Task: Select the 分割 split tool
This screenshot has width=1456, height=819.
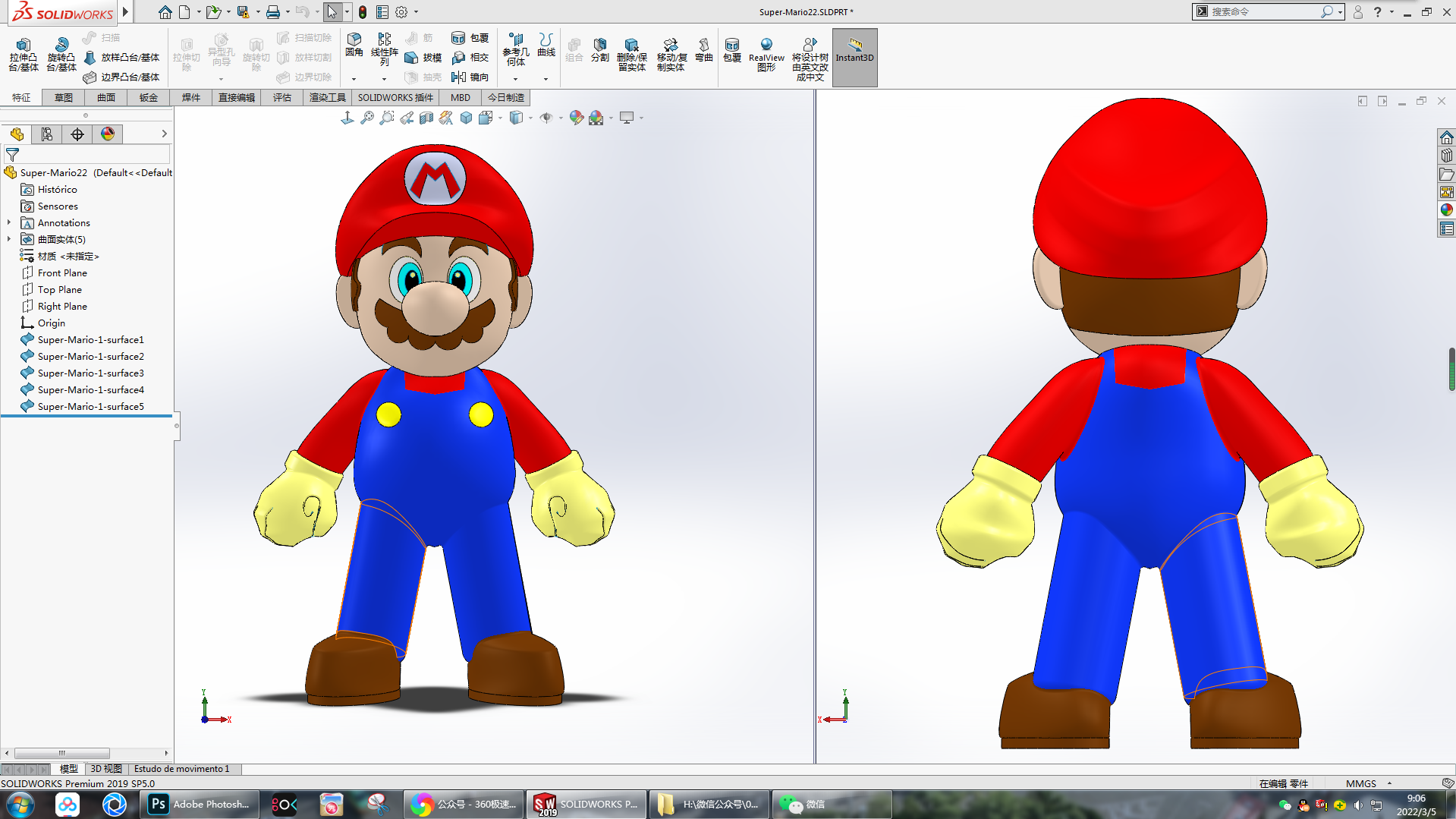Action: pos(600,49)
